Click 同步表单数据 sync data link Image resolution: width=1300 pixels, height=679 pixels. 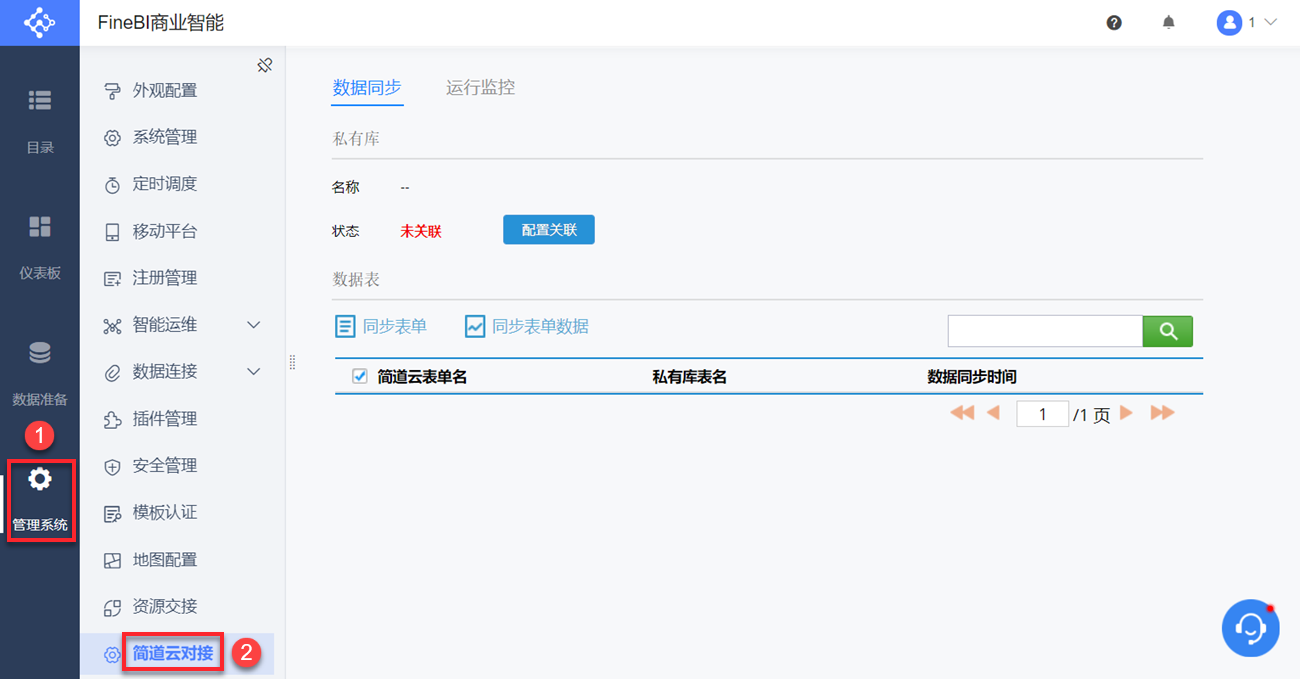[x=527, y=326]
